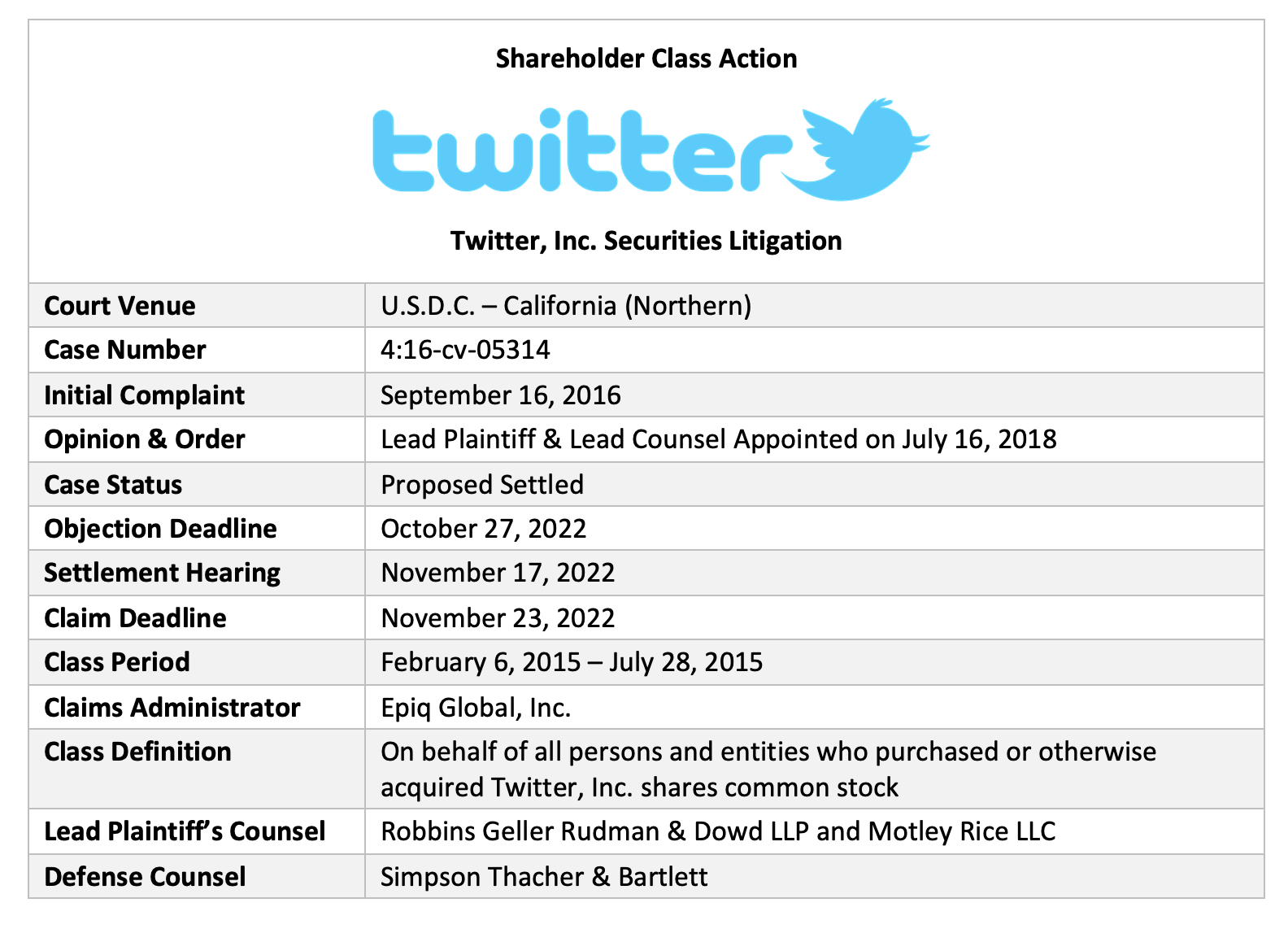Click the Opinion & Order label

[144, 439]
